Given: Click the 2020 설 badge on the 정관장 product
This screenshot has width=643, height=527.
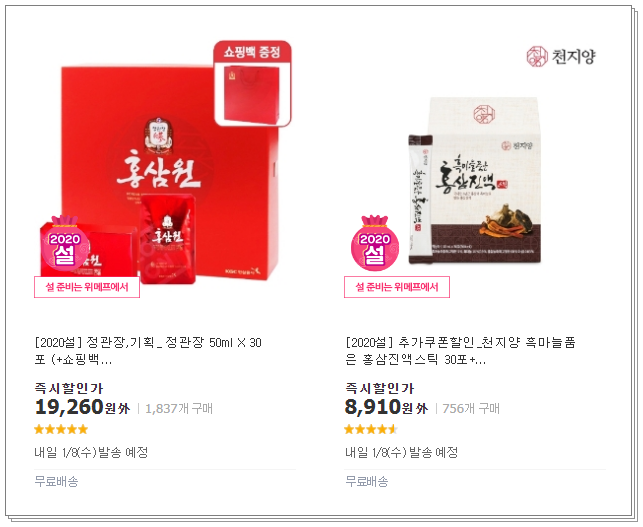Looking at the screenshot, I should click(64, 244).
